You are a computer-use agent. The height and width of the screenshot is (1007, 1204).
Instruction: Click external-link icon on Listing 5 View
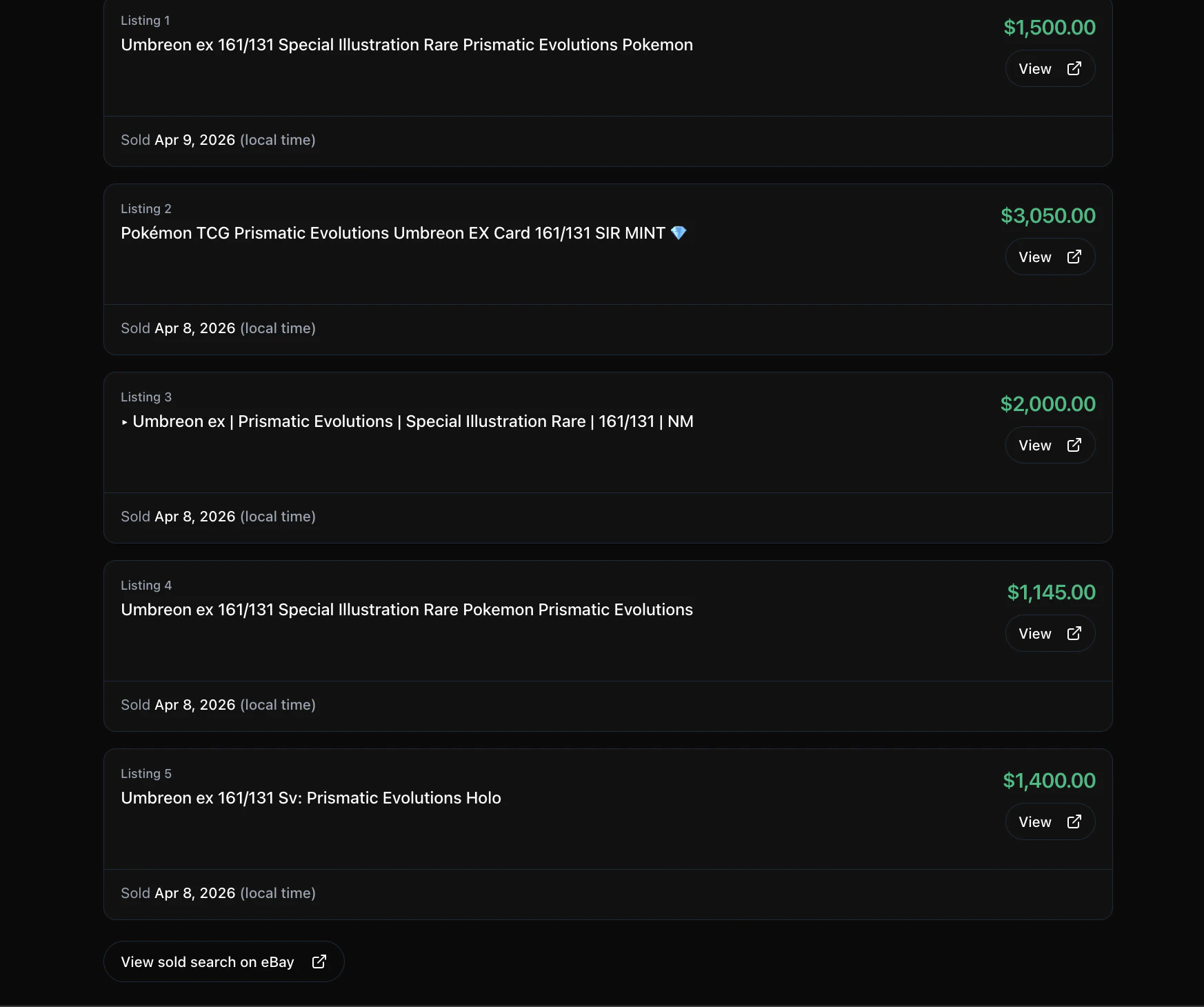pos(1074,821)
